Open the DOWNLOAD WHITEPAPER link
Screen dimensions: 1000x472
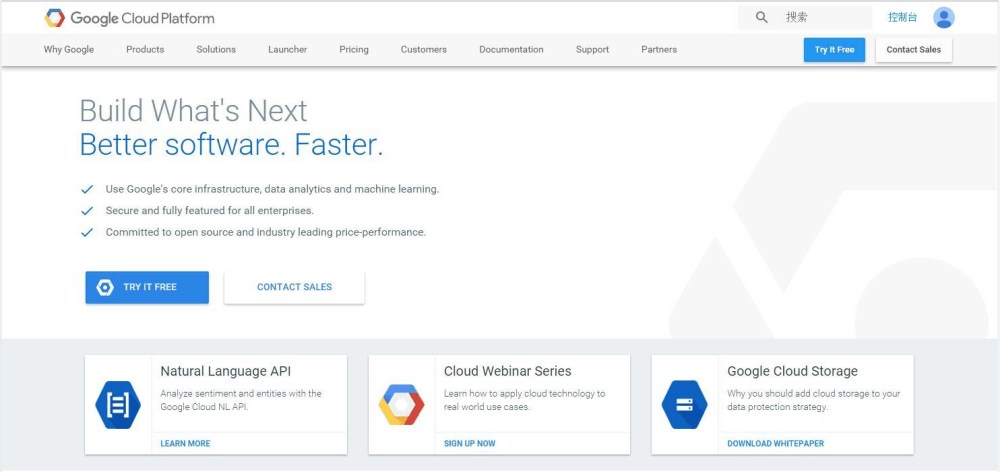[x=776, y=443]
